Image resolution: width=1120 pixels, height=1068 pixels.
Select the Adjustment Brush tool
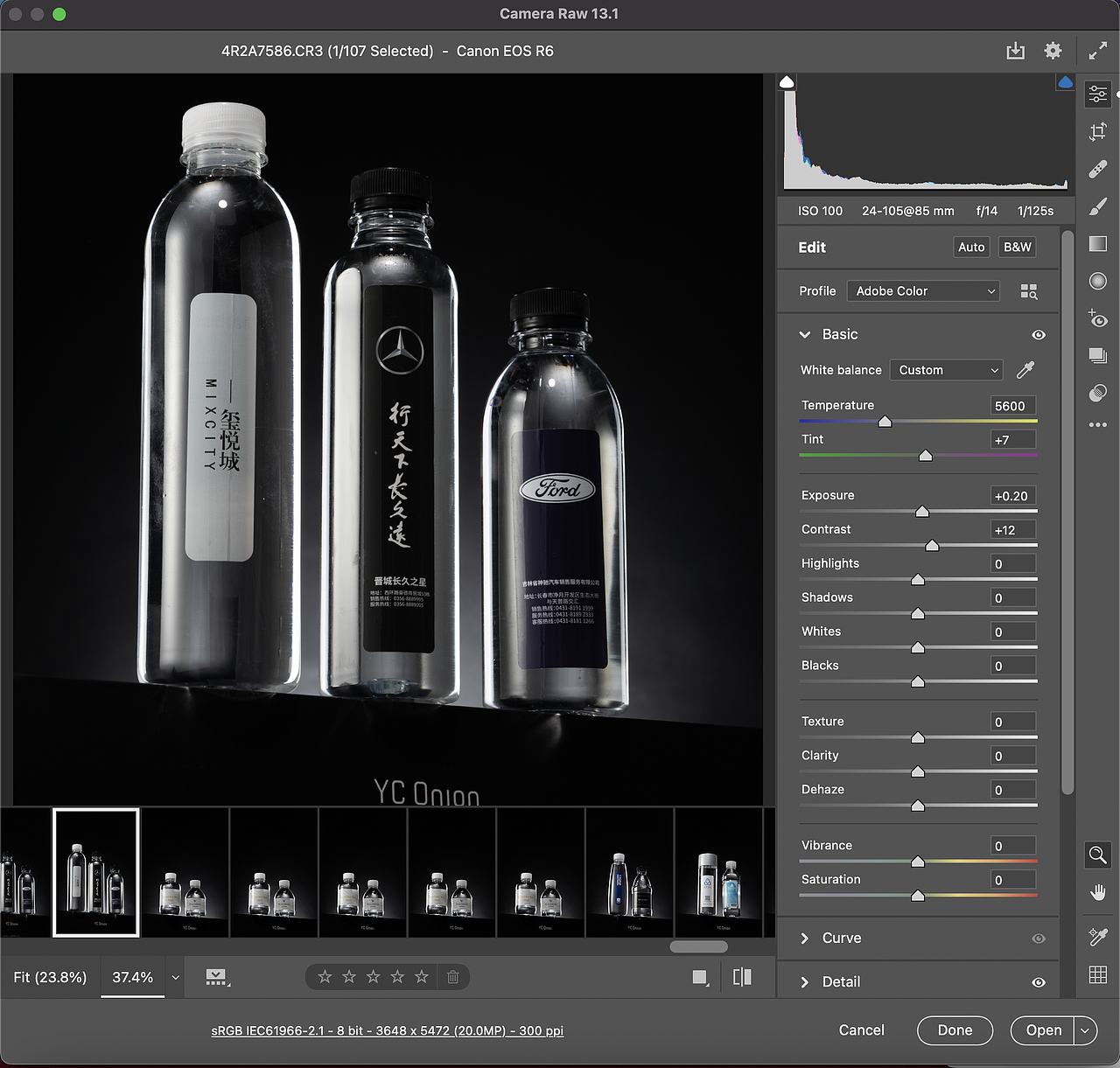click(1098, 206)
